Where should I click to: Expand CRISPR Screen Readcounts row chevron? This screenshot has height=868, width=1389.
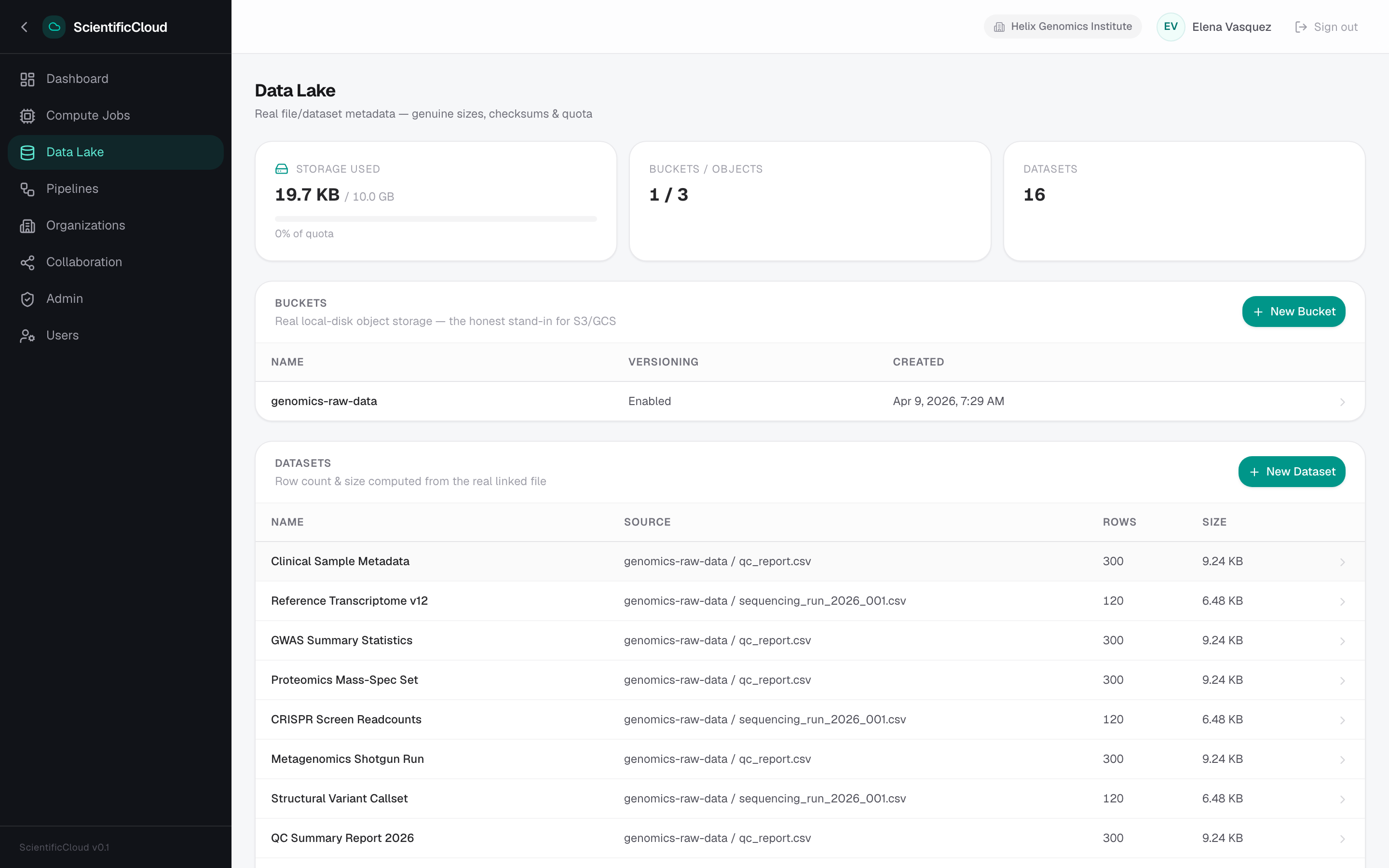(1342, 720)
